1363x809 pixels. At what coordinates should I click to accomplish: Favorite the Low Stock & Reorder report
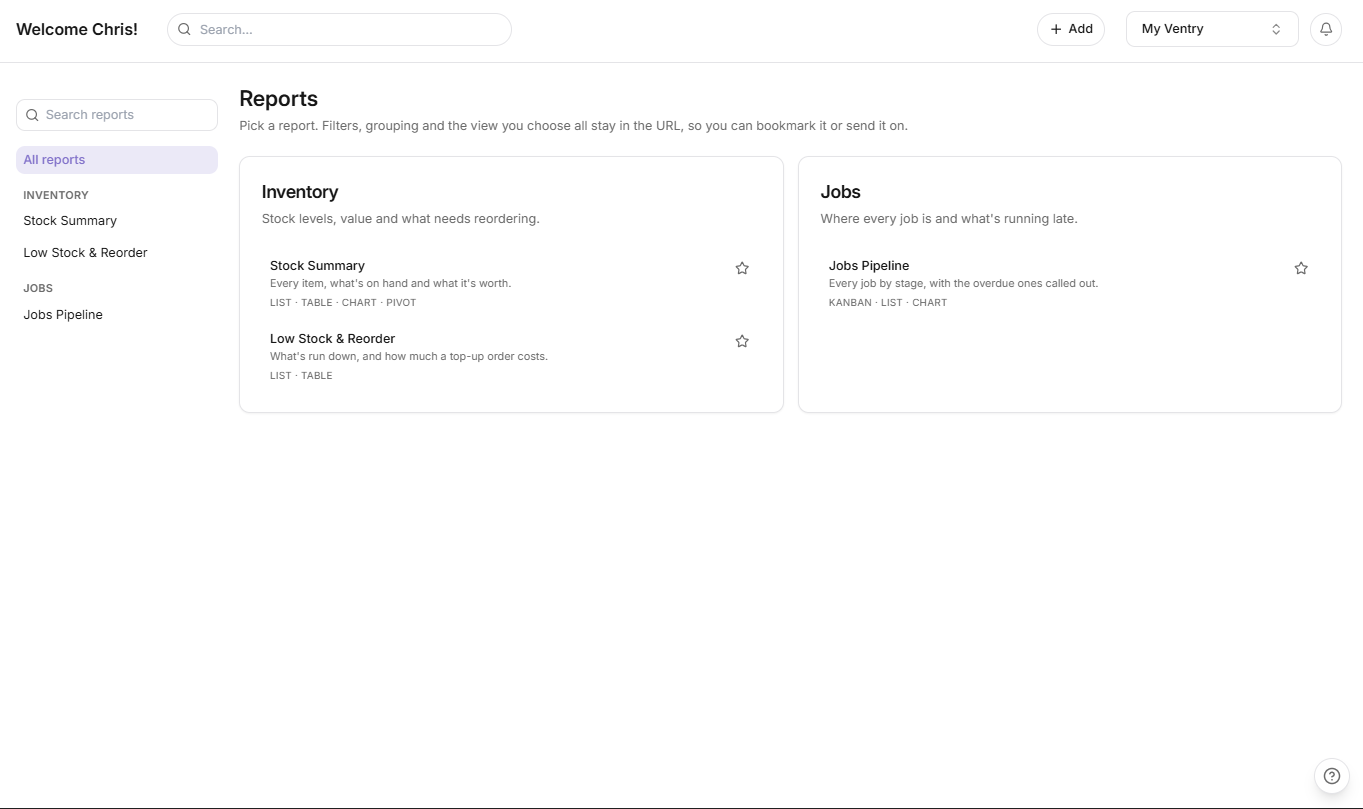742,341
